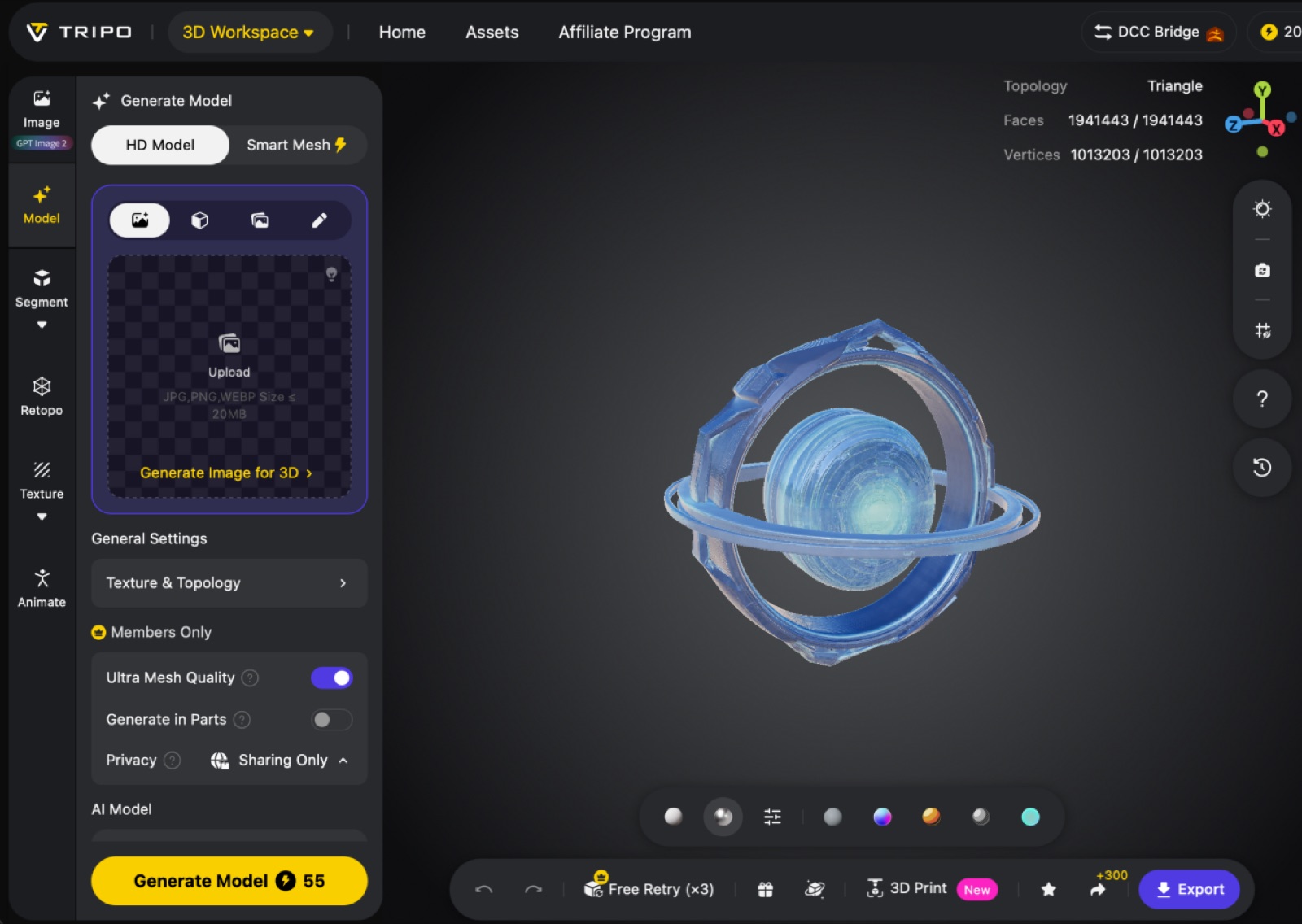The height and width of the screenshot is (924, 1302).
Task: Select HD Model tab
Action: click(160, 145)
